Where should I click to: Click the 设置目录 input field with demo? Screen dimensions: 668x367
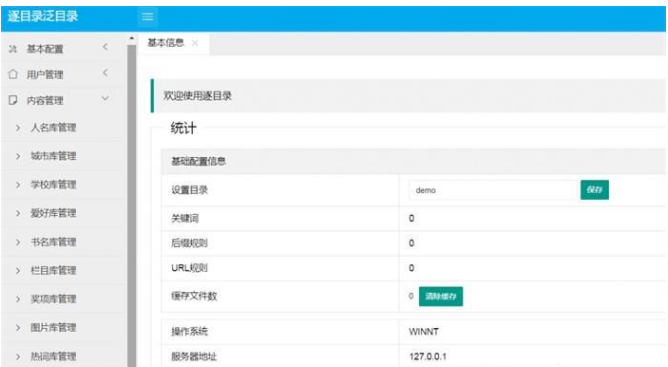point(493,190)
